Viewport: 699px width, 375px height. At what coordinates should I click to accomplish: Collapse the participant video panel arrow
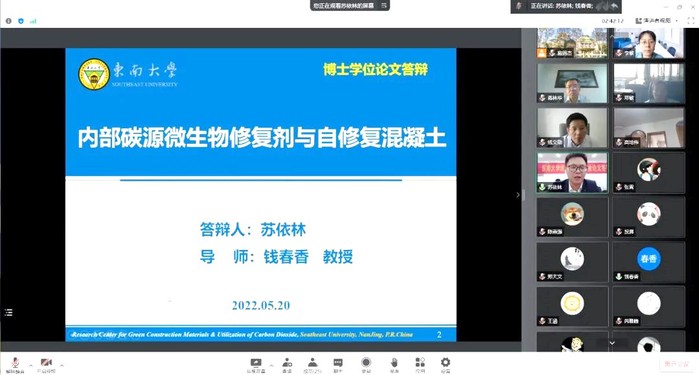click(x=518, y=195)
